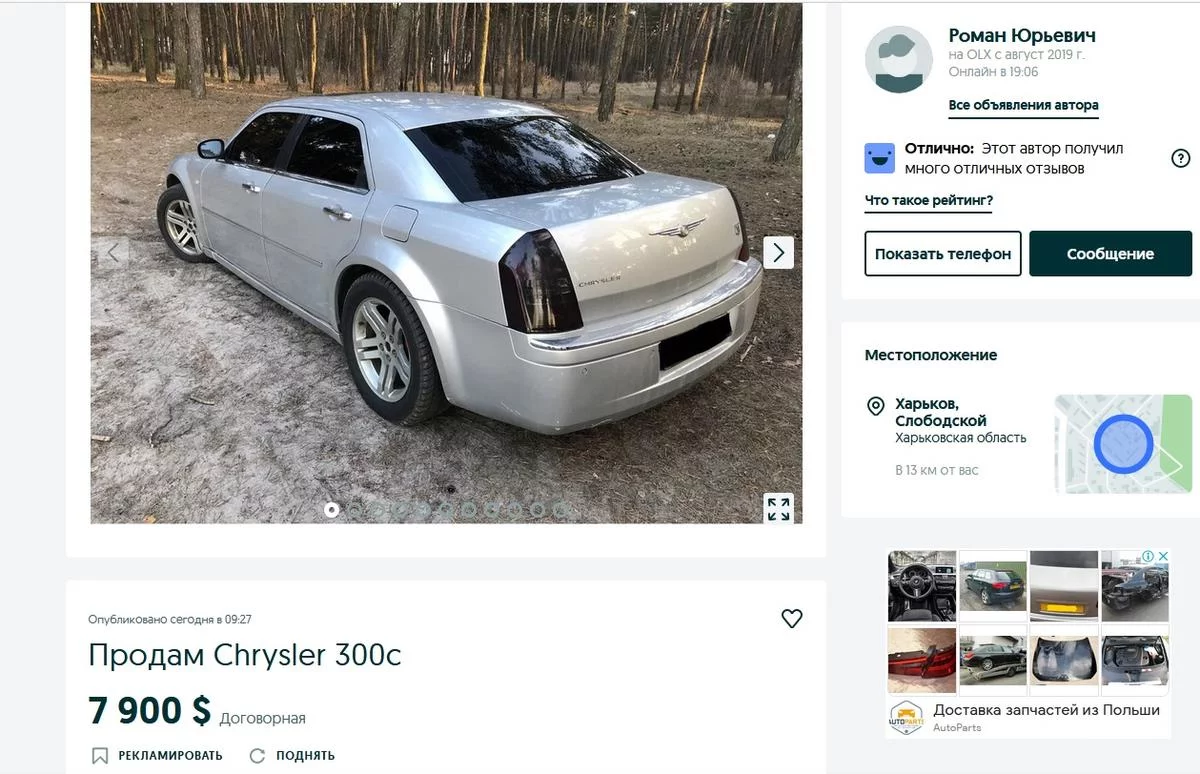Image resolution: width=1200 pixels, height=774 pixels.
Task: Open Все объявления автора link
Action: click(x=1023, y=105)
